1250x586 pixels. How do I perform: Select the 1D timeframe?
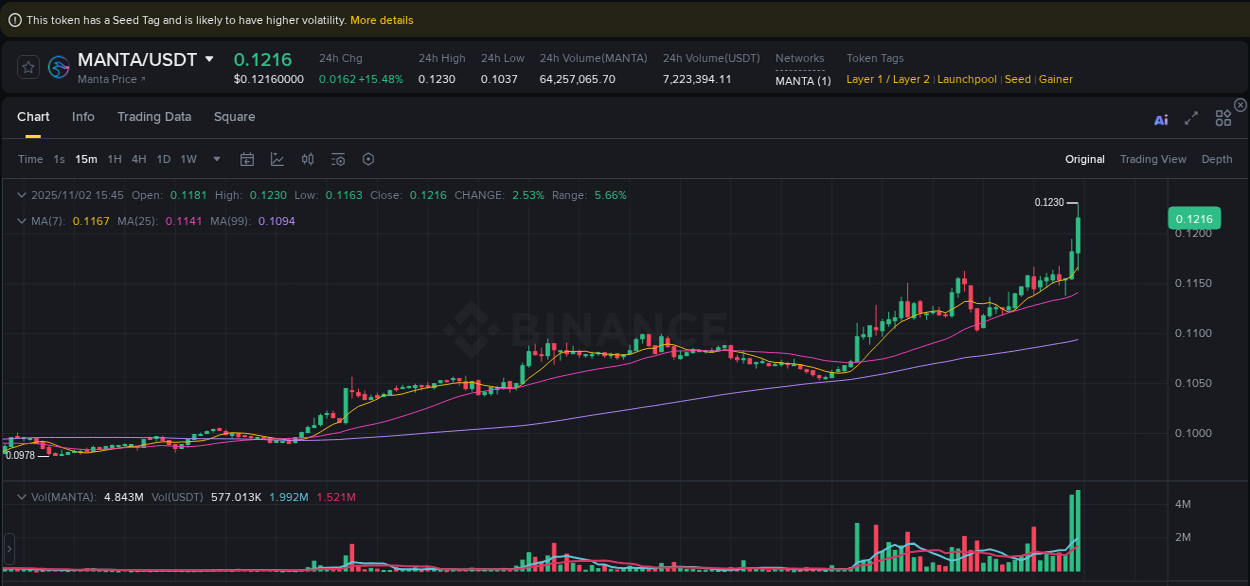tap(163, 159)
